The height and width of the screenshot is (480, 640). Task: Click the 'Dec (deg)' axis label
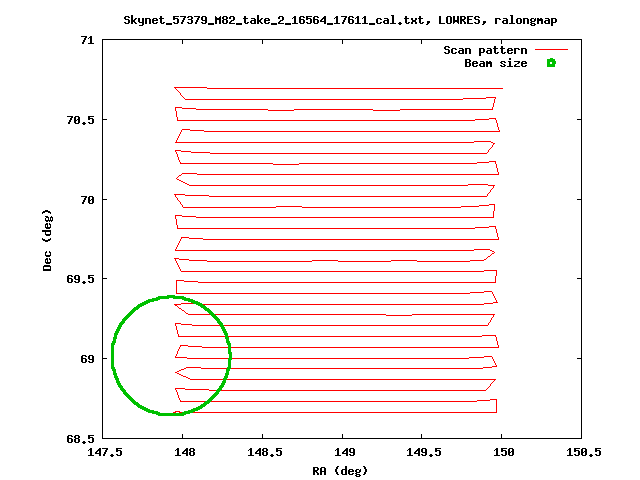tap(47, 240)
